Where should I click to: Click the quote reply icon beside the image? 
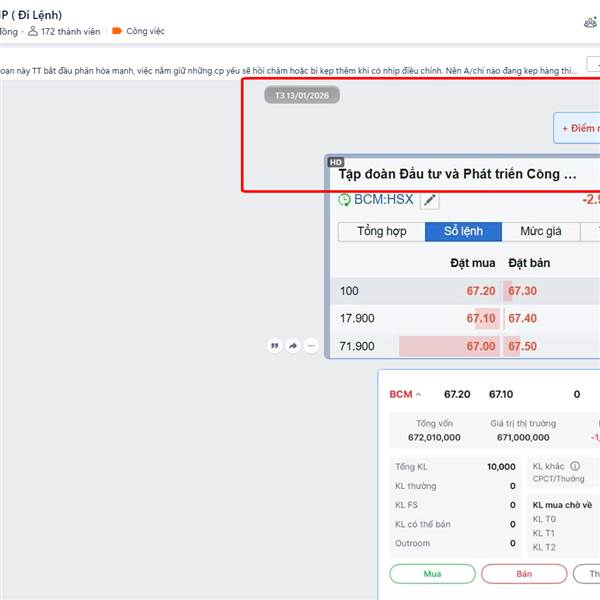point(275,346)
